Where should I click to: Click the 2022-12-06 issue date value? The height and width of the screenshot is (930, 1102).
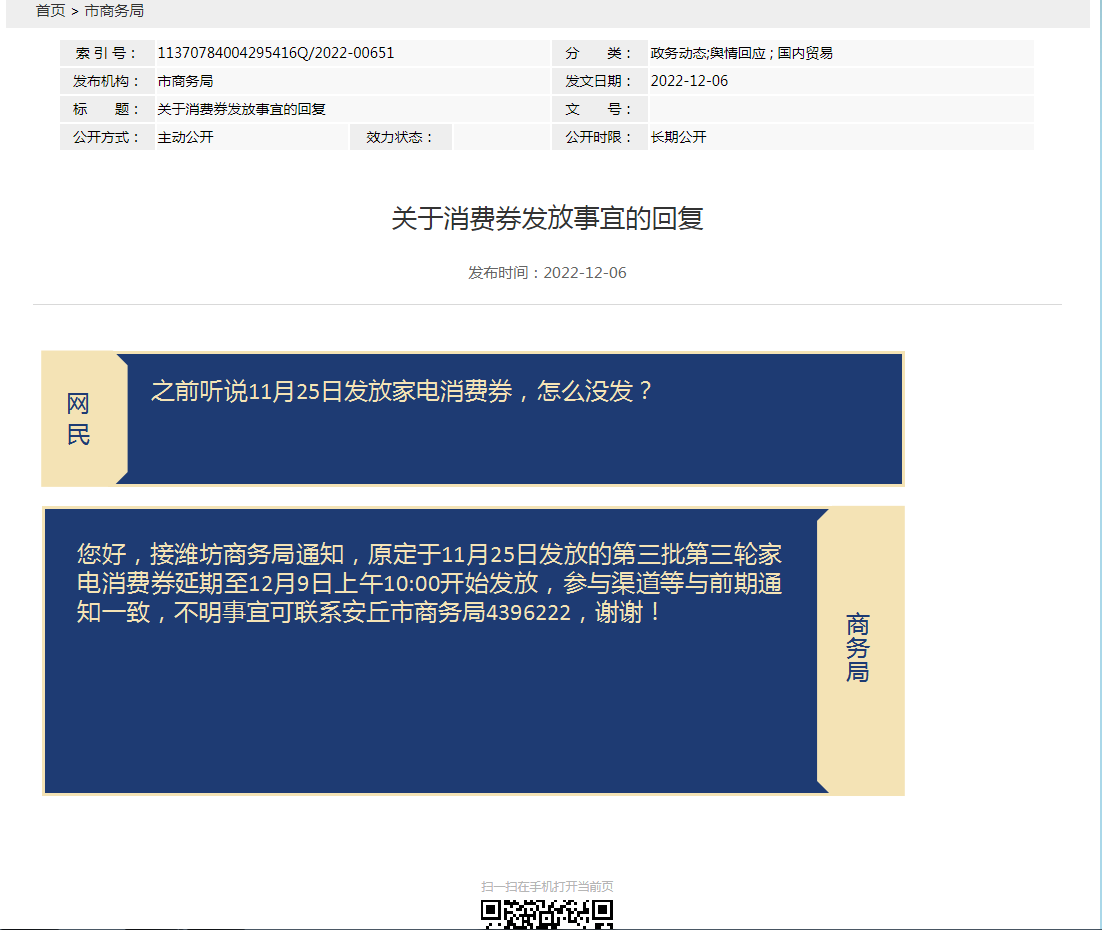pos(689,81)
